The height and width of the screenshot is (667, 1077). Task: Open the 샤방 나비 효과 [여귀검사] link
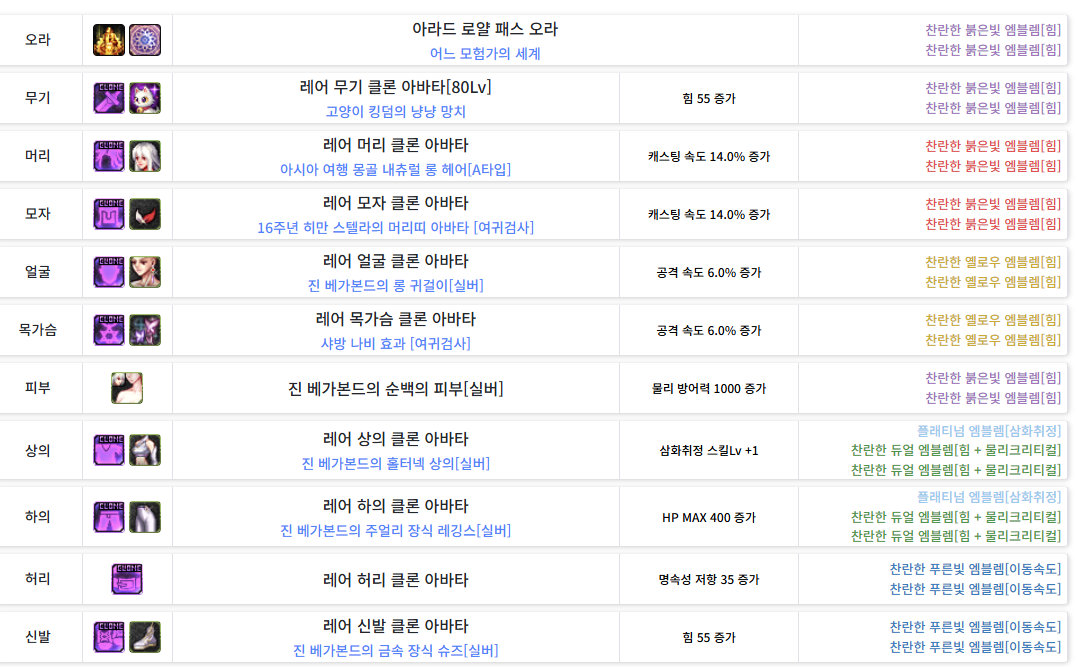395,343
